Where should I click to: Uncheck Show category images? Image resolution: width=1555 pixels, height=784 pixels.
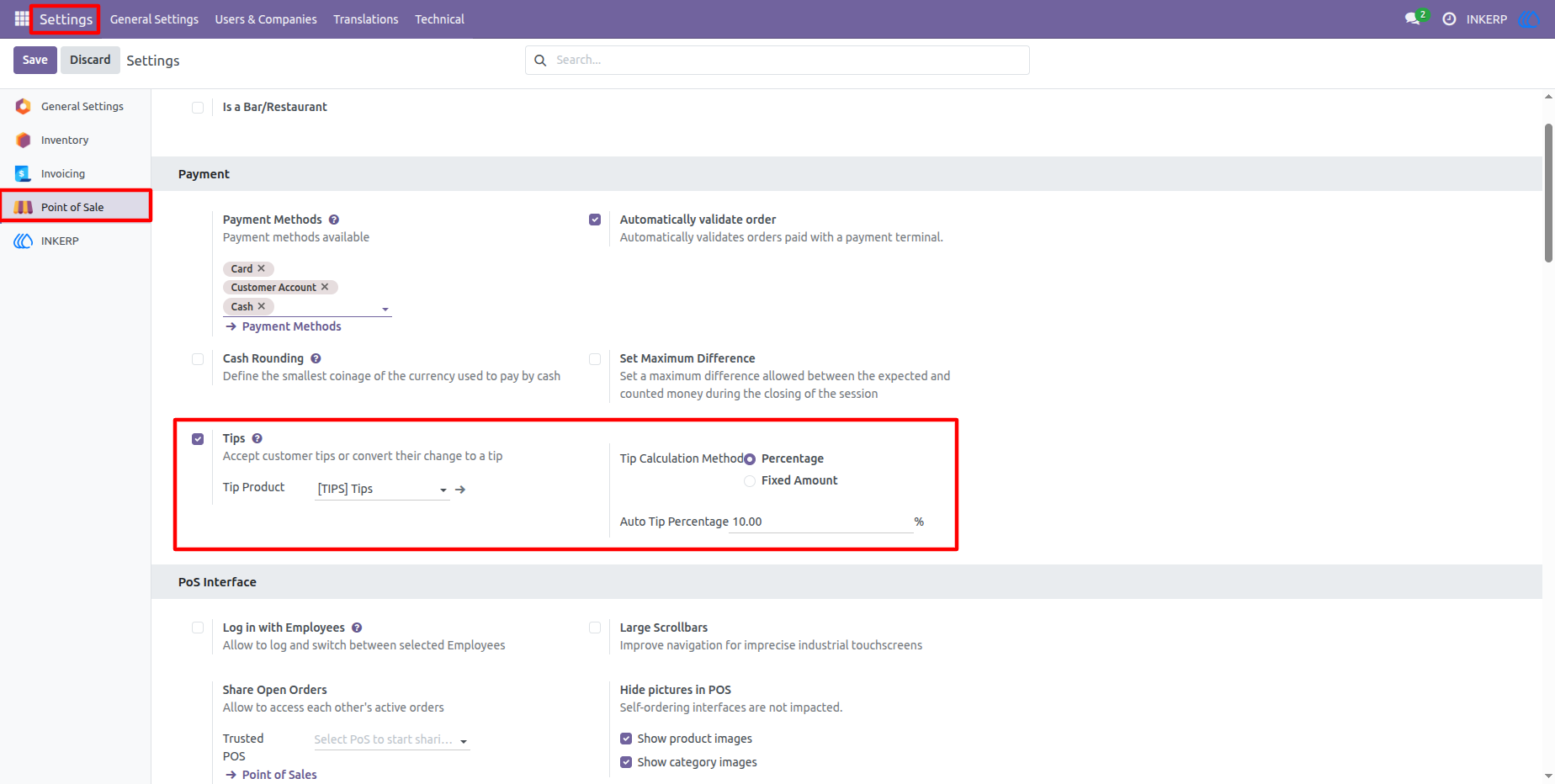[x=626, y=762]
